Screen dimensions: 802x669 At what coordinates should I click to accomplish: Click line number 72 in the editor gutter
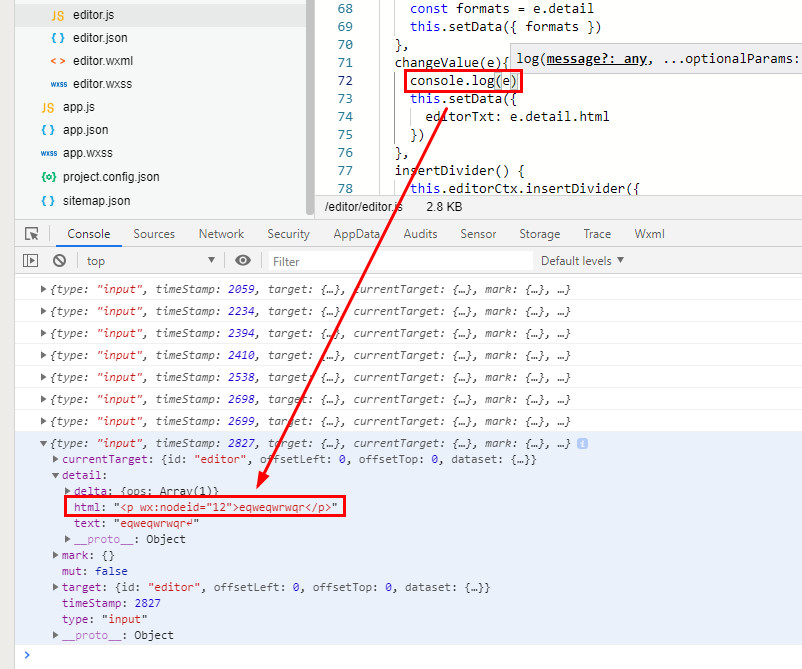coord(345,81)
